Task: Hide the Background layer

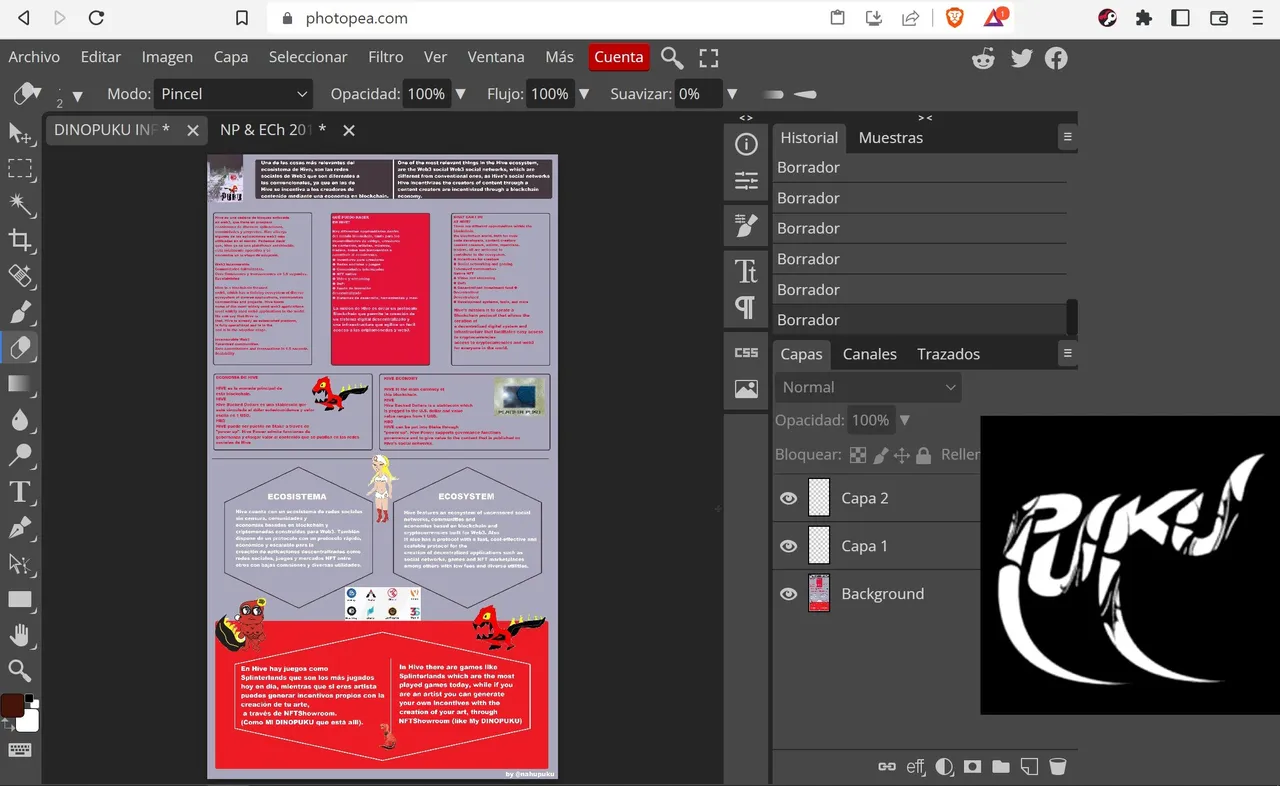Action: click(x=789, y=594)
